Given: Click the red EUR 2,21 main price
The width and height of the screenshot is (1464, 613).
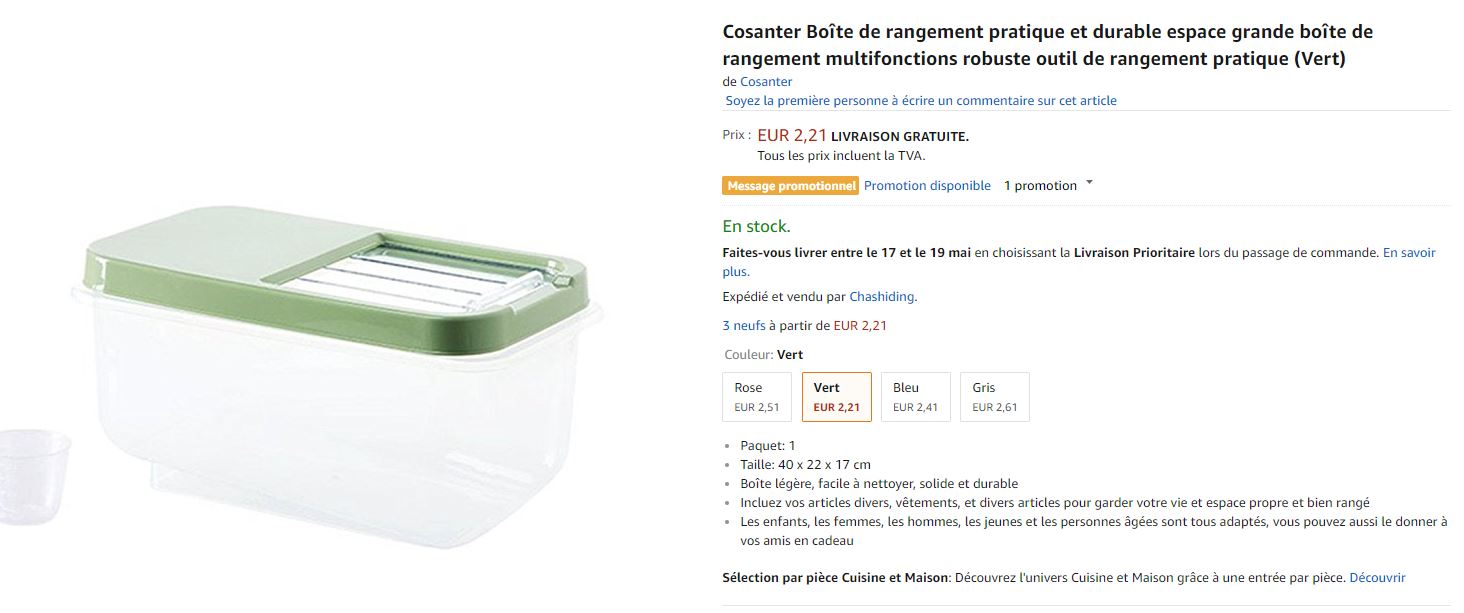Looking at the screenshot, I should pyautogui.click(x=792, y=135).
